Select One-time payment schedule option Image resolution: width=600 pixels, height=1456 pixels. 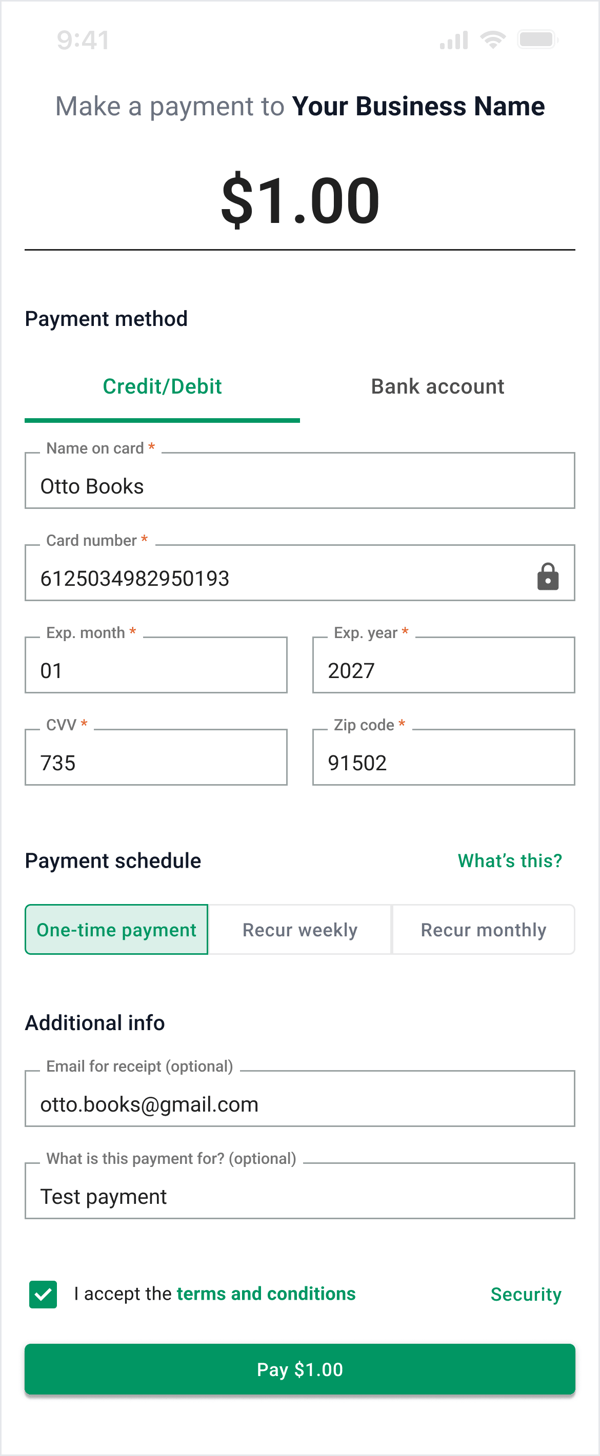117,930
